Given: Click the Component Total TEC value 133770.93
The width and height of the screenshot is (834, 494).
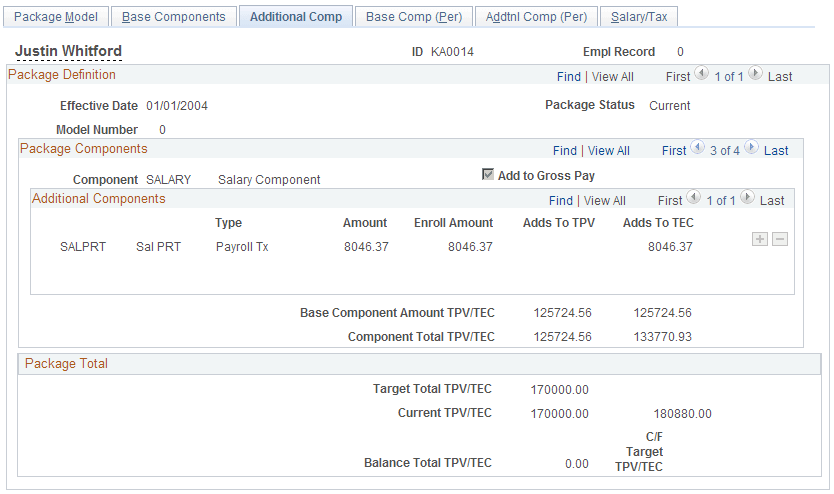Looking at the screenshot, I should (x=663, y=337).
